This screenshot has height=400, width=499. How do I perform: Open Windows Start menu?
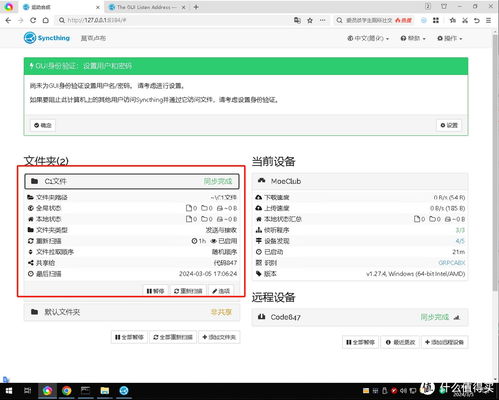(9, 391)
